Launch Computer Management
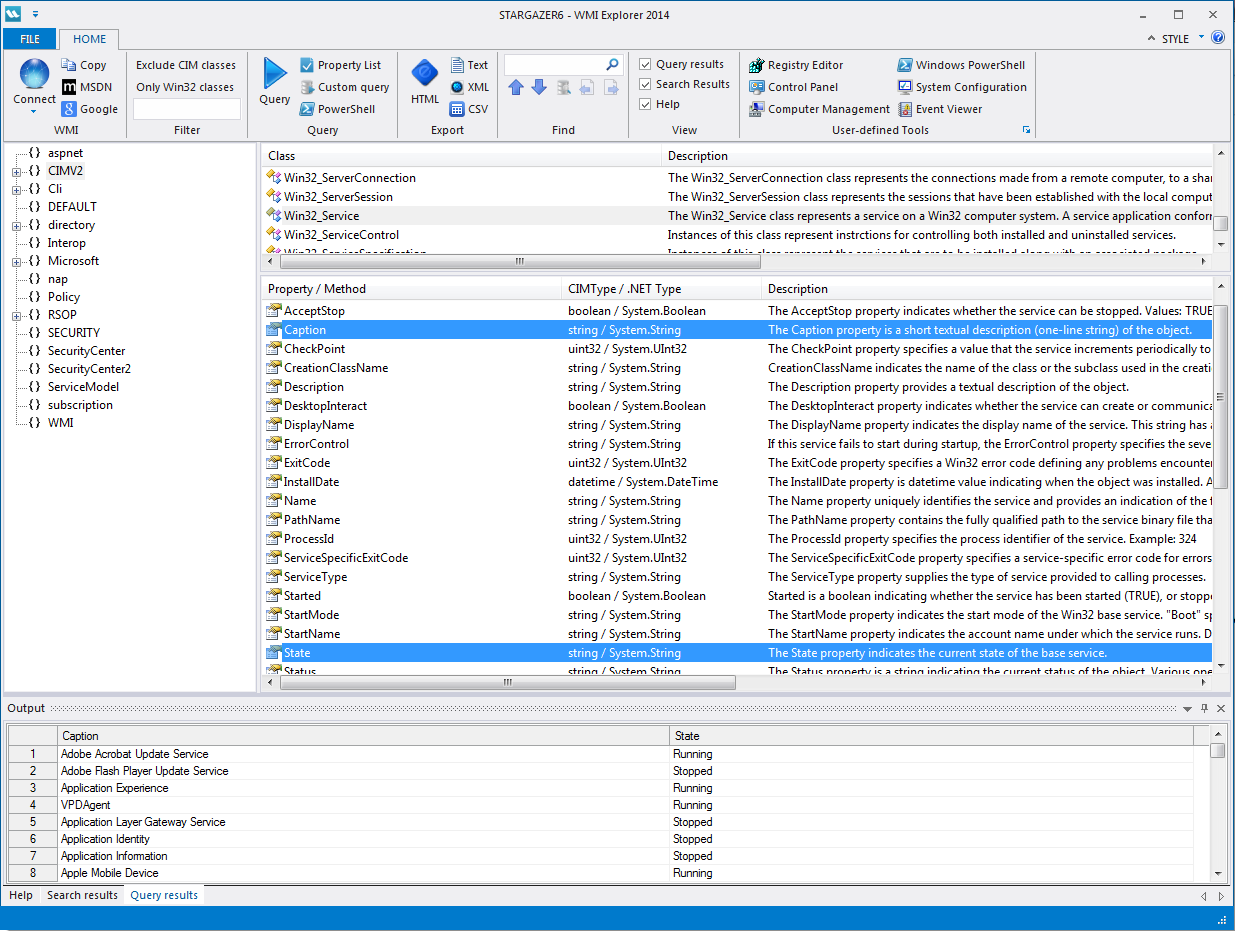This screenshot has width=1235, height=931. [820, 109]
